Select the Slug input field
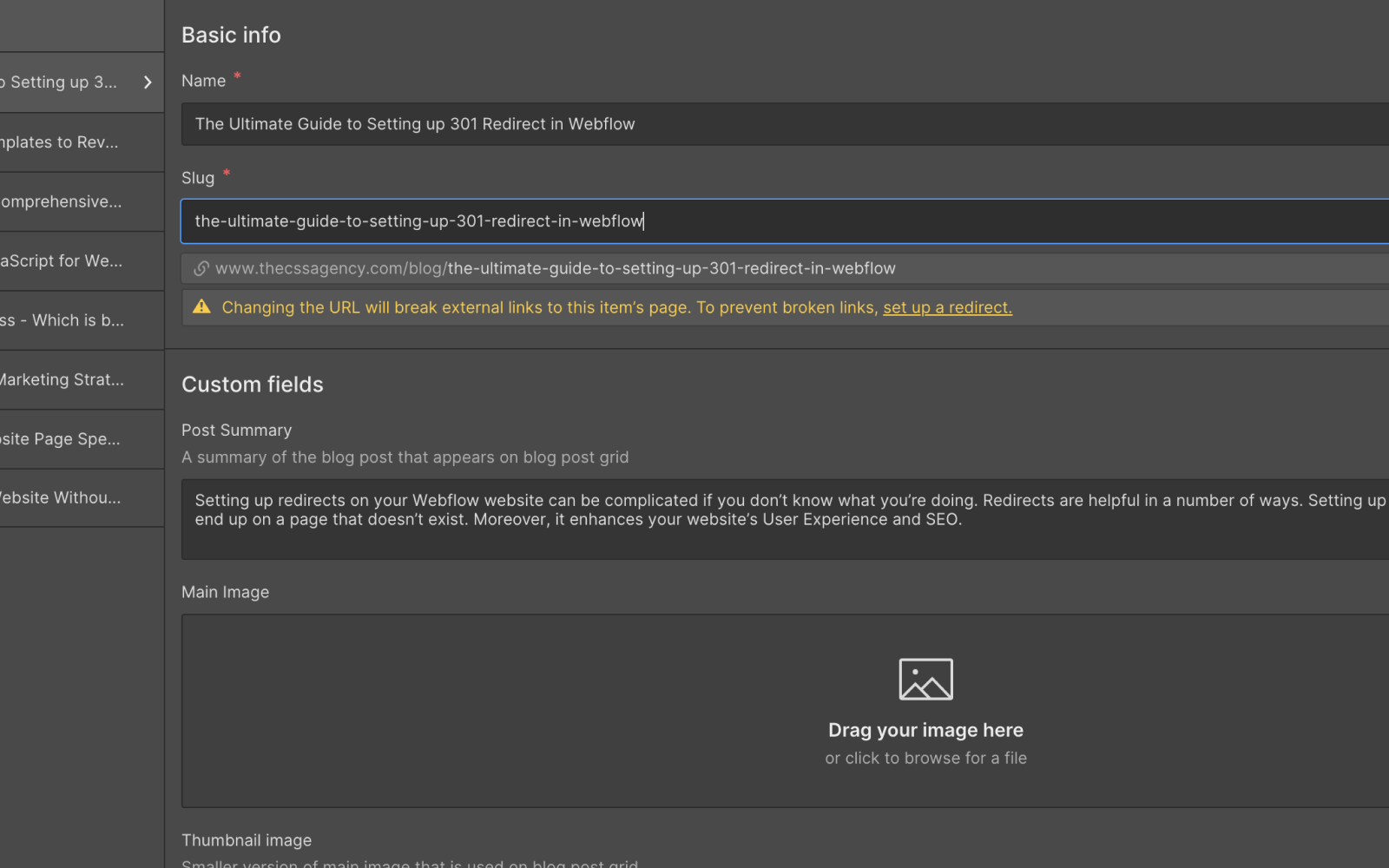The width and height of the screenshot is (1389, 868). 608,221
